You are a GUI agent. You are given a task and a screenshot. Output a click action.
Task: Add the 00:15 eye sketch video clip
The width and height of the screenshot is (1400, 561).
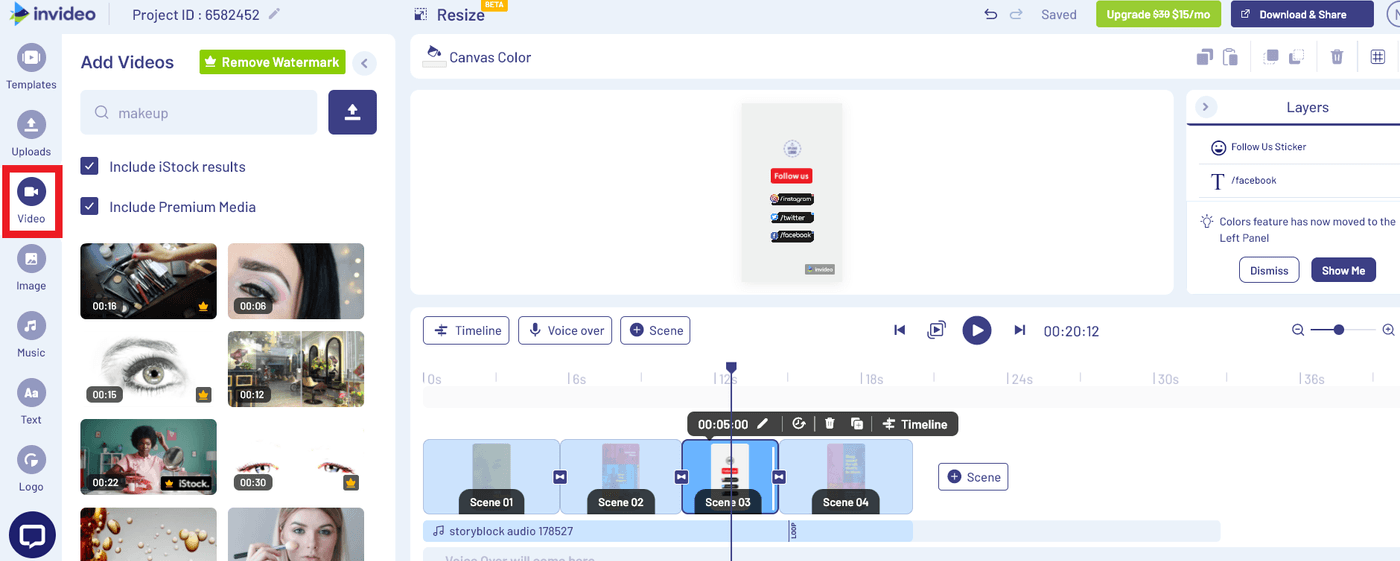pyautogui.click(x=148, y=369)
